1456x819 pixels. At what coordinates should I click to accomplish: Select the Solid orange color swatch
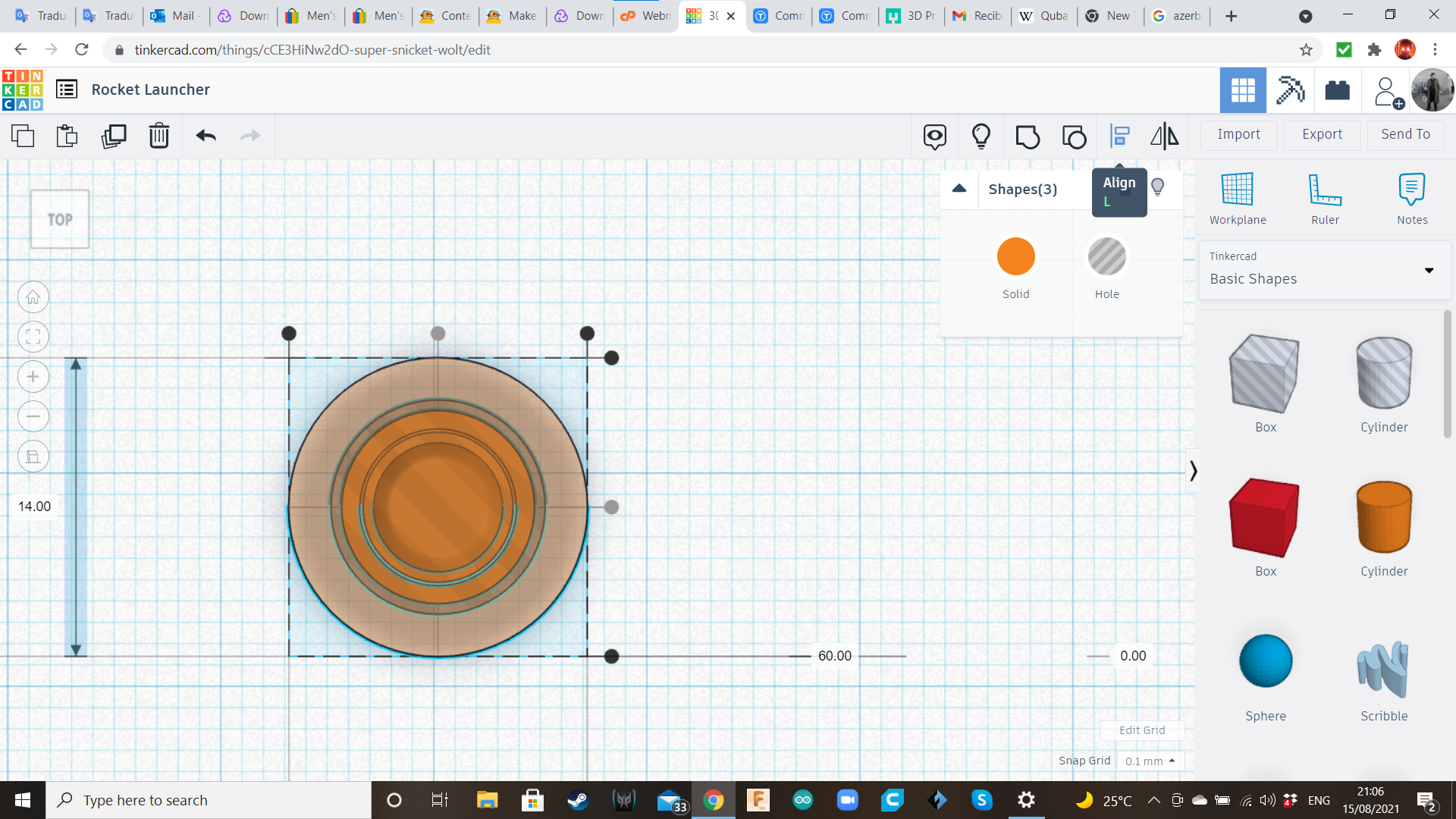(x=1015, y=257)
